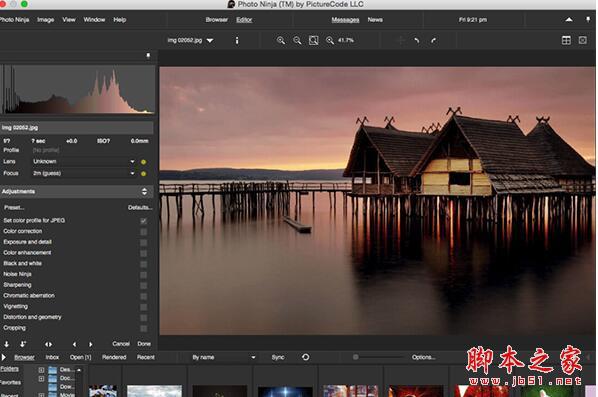598x397 pixels.
Task: Click the Sync button
Action: 278,357
